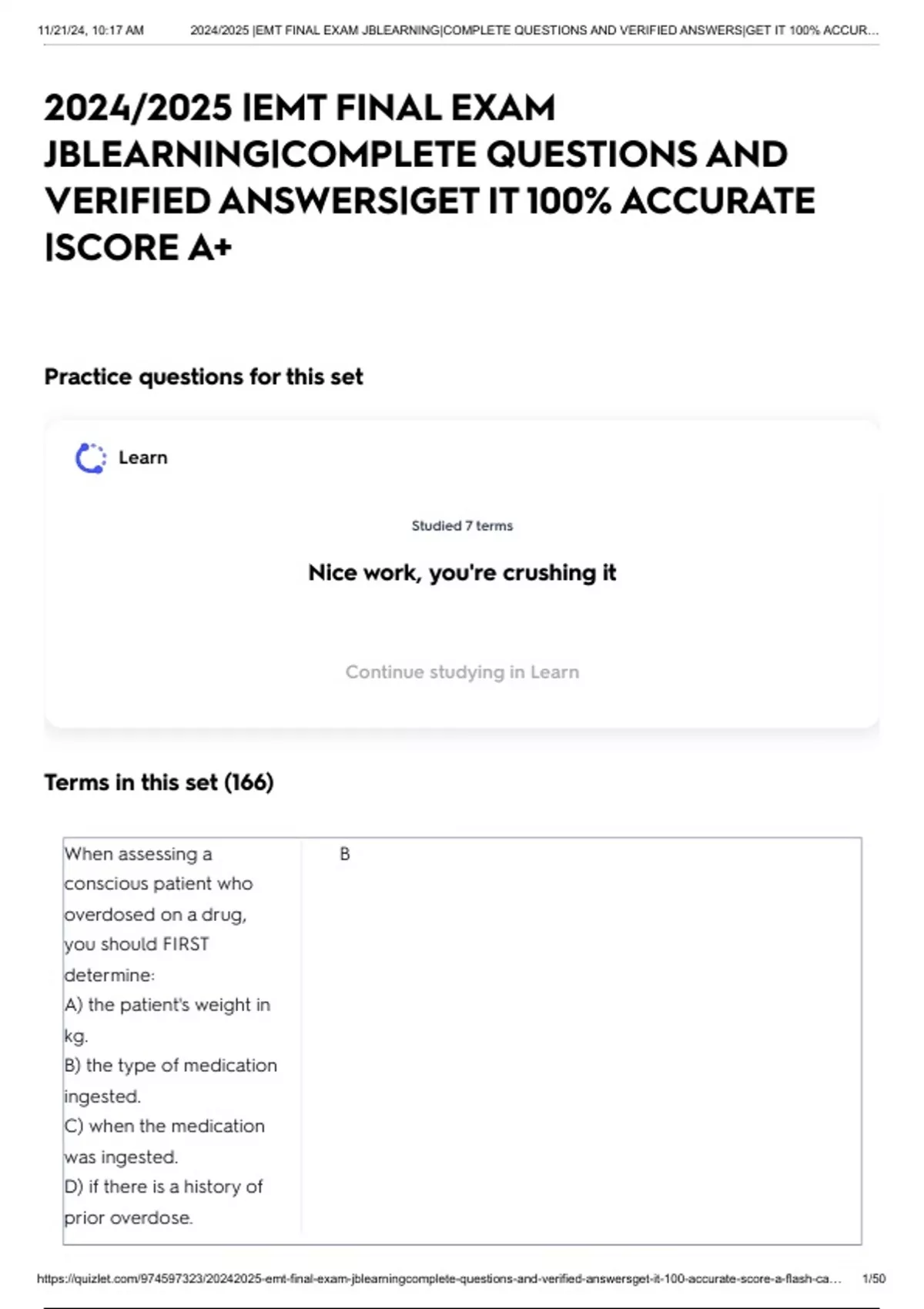Viewport: 924px width, 1309px height.
Task: Click the question text about overdosed conscious patient
Action: (x=158, y=914)
